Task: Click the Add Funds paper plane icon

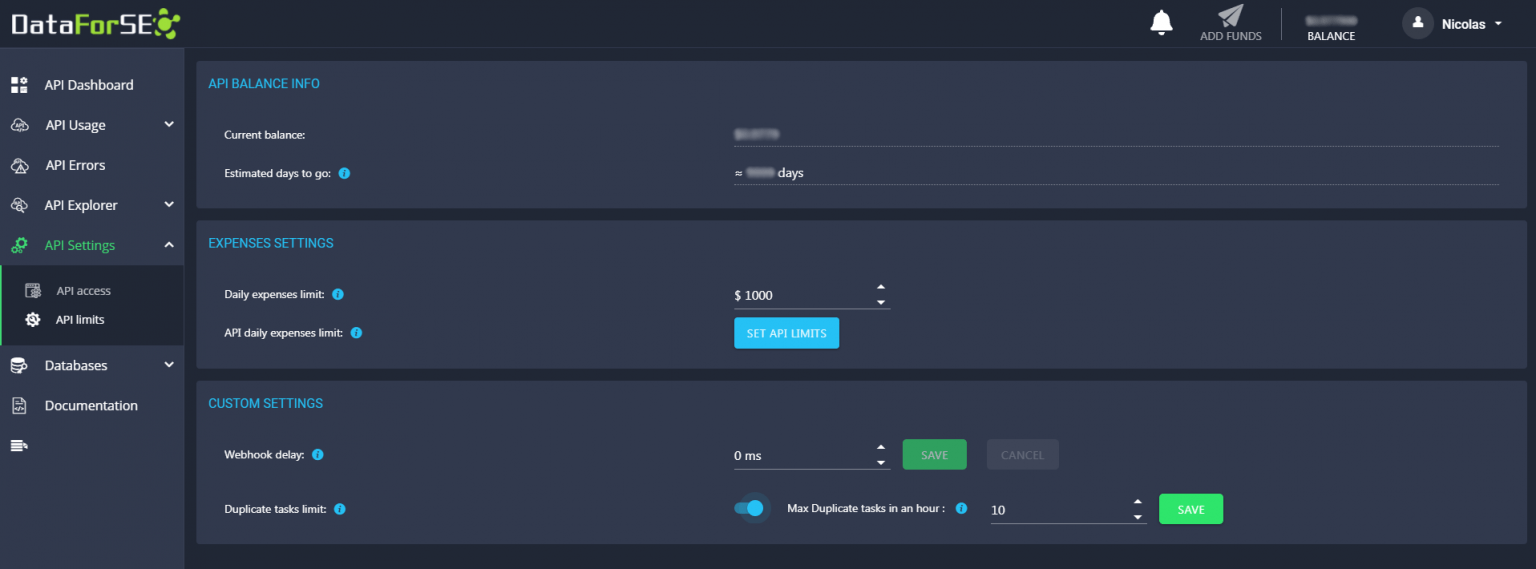Action: (1230, 17)
